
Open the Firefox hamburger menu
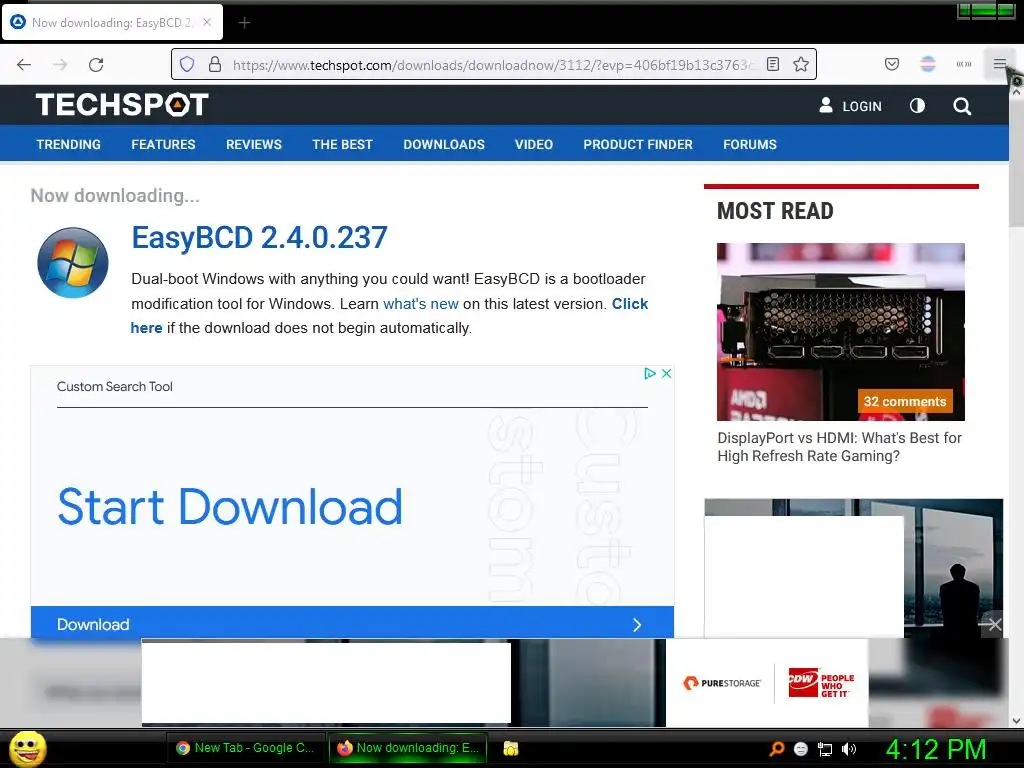pyautogui.click(x=1000, y=64)
